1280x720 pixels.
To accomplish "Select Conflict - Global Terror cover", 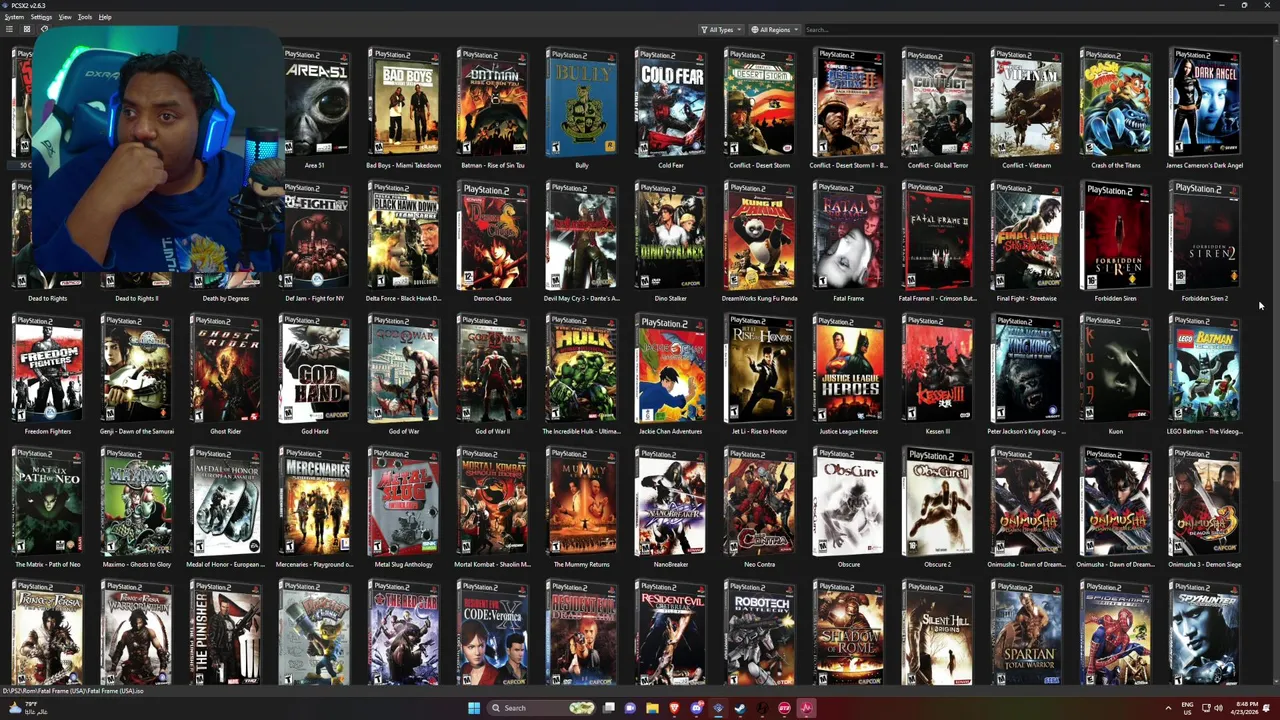I will tap(938, 103).
